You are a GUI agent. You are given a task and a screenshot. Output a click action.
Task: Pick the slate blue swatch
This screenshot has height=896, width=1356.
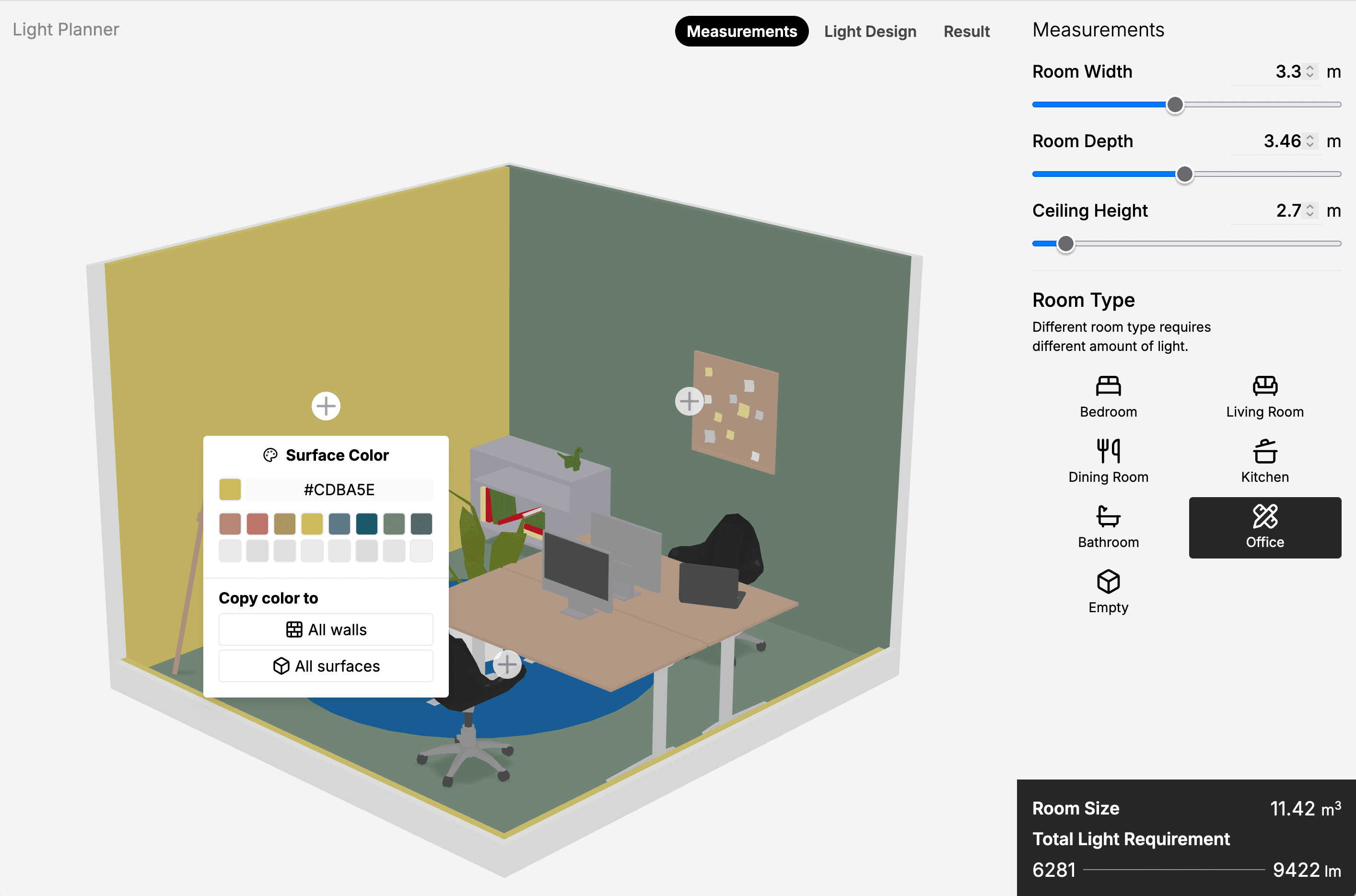click(x=339, y=524)
